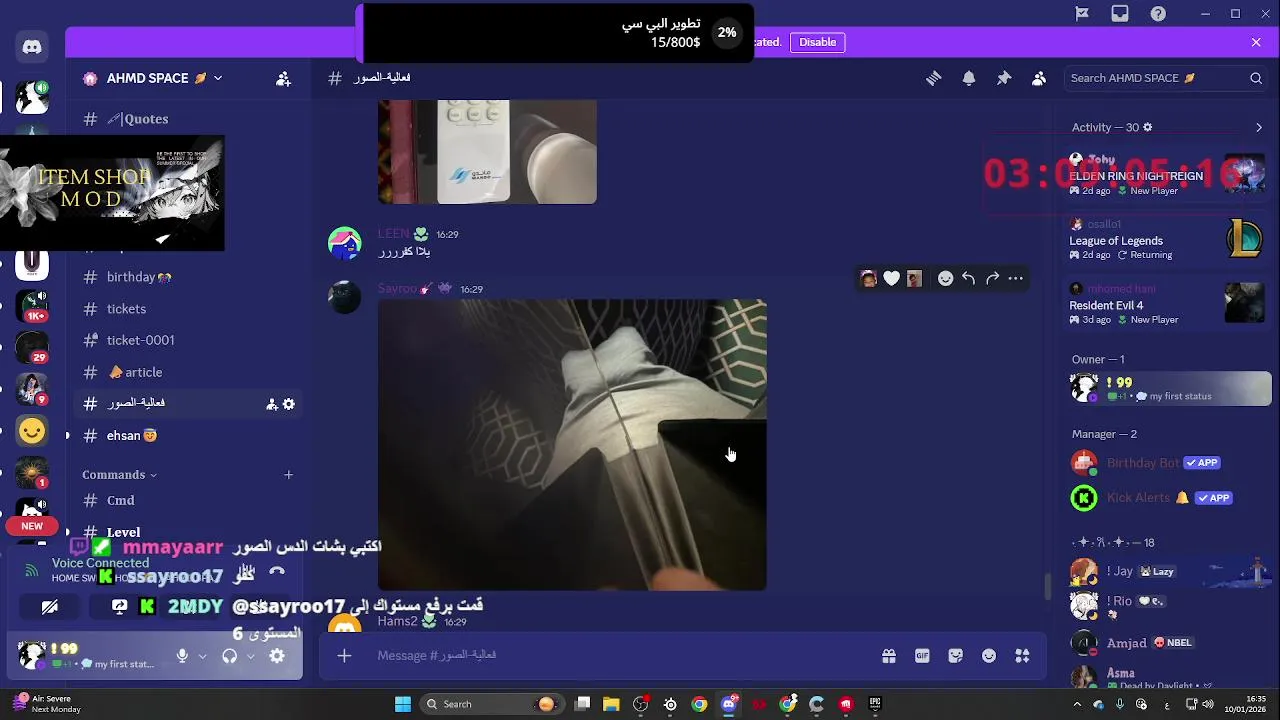
Task: Expand the Activity section arrow
Action: click(x=1259, y=128)
